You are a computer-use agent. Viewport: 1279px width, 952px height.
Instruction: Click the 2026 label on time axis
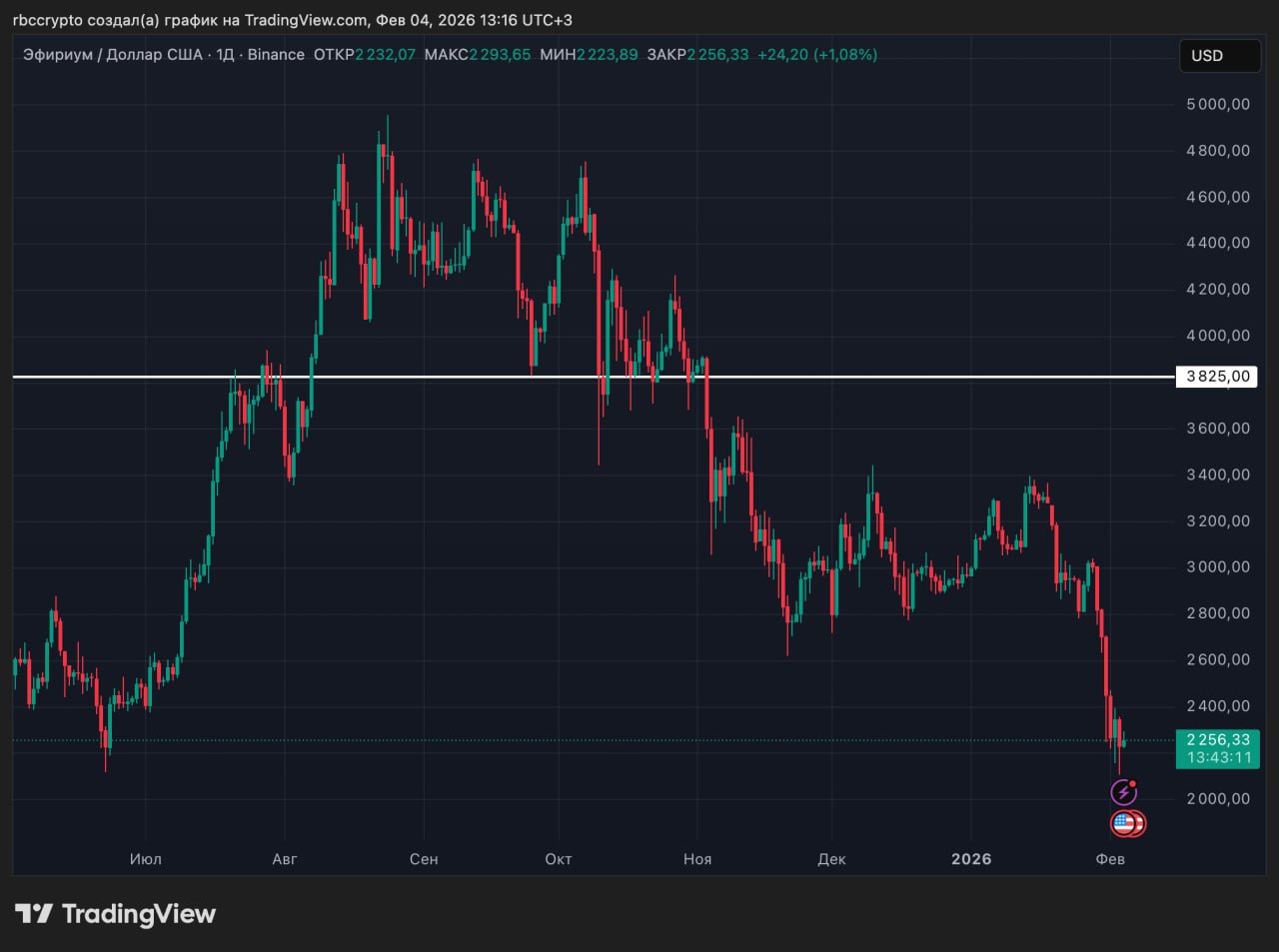[971, 859]
